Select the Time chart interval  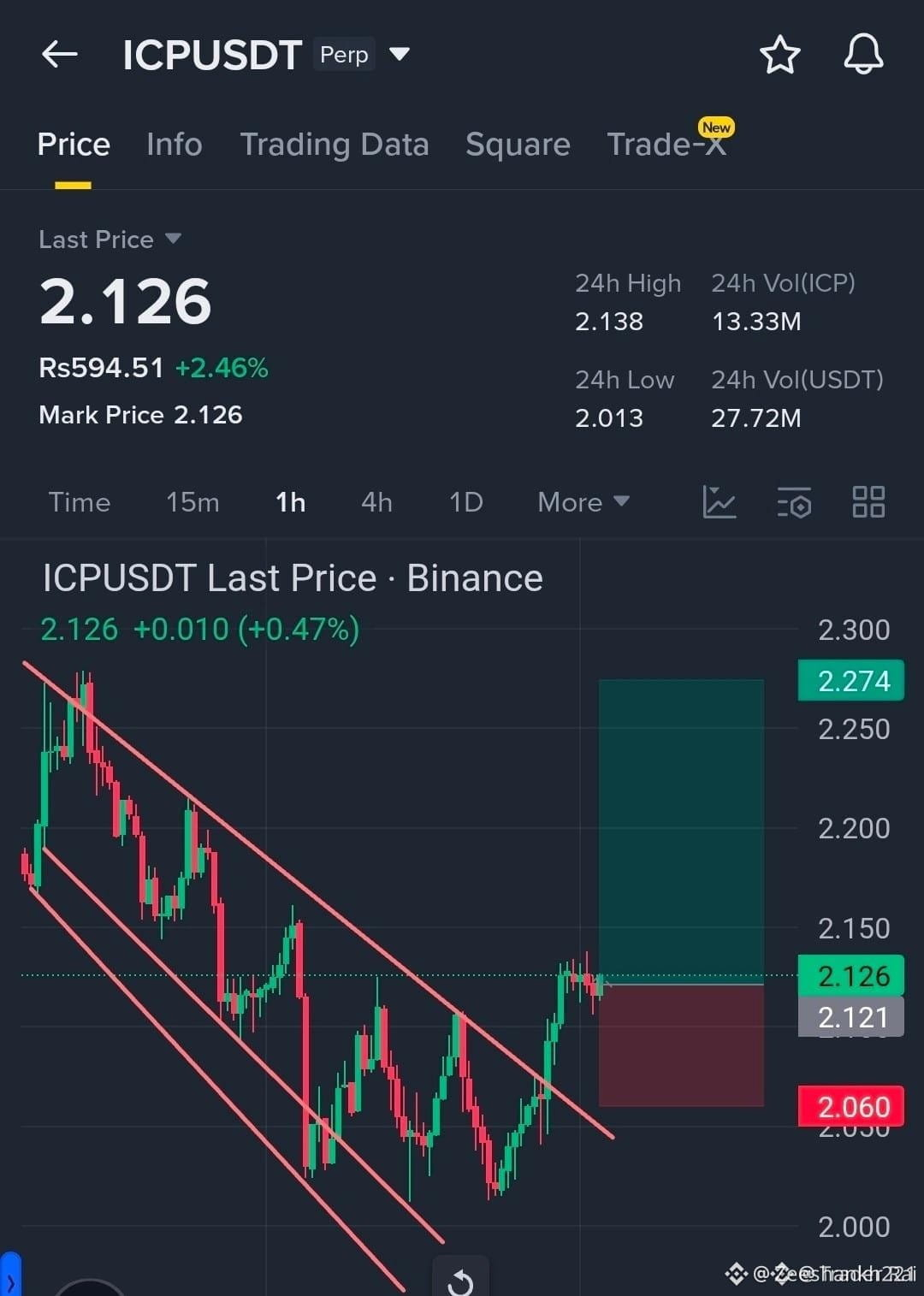tap(80, 502)
